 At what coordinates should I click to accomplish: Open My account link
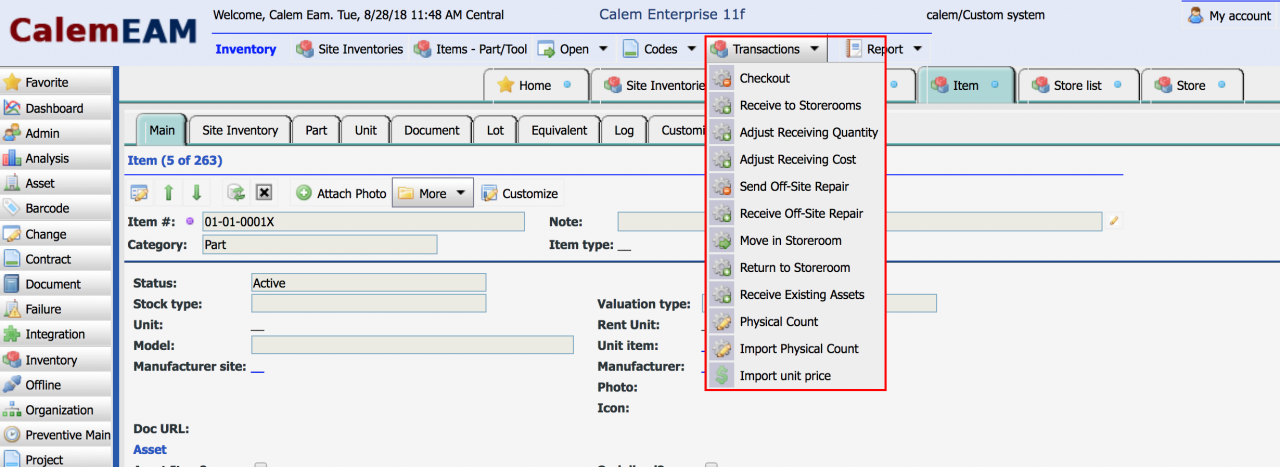coord(1229,16)
